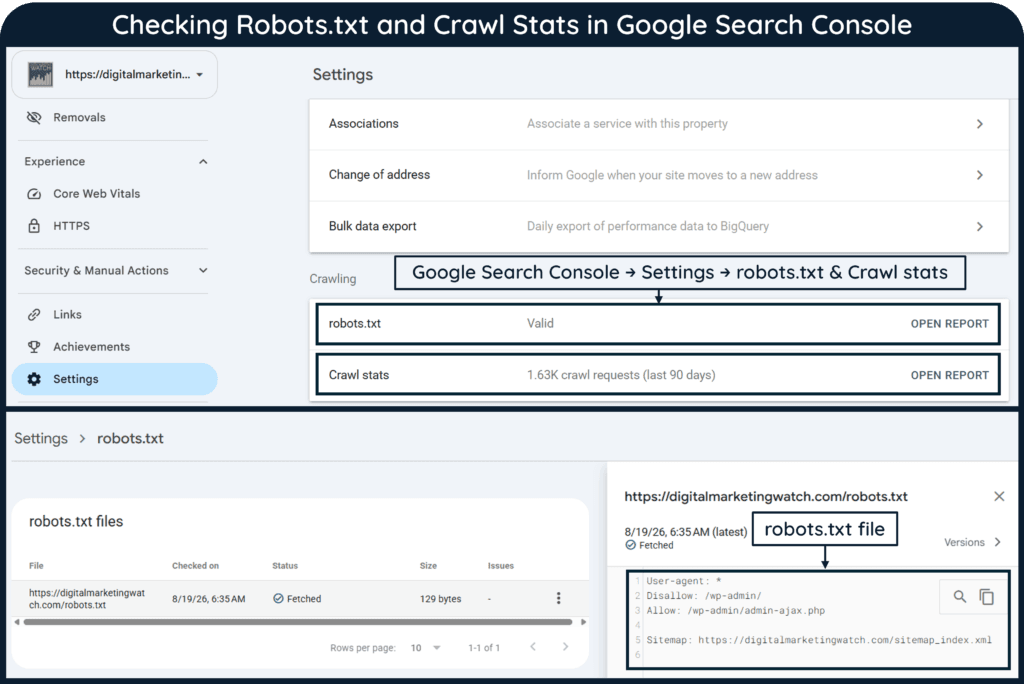Click the Issues column header
The image size is (1024, 684).
501,566
